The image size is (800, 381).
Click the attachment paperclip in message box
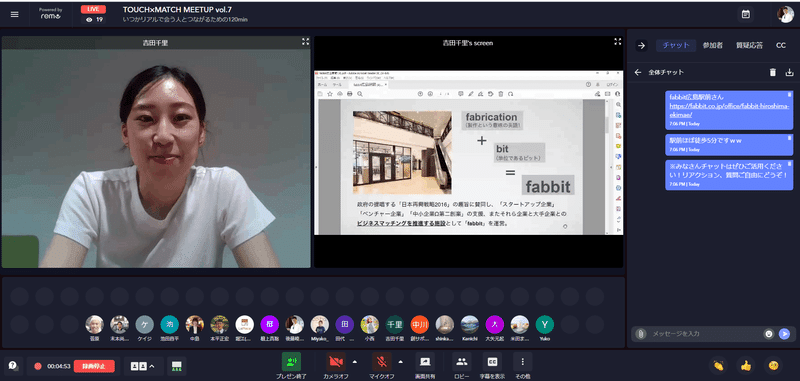(641, 334)
